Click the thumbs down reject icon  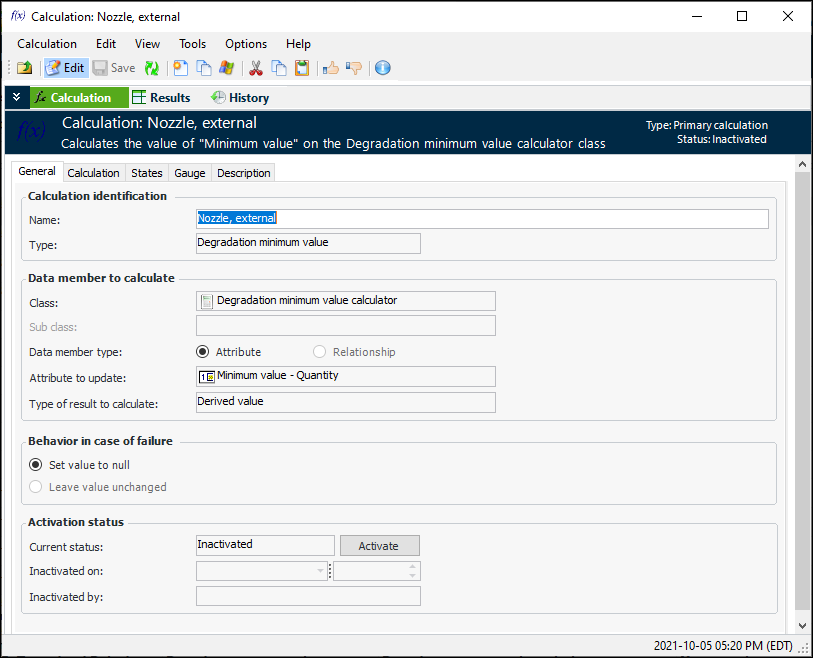tap(354, 68)
